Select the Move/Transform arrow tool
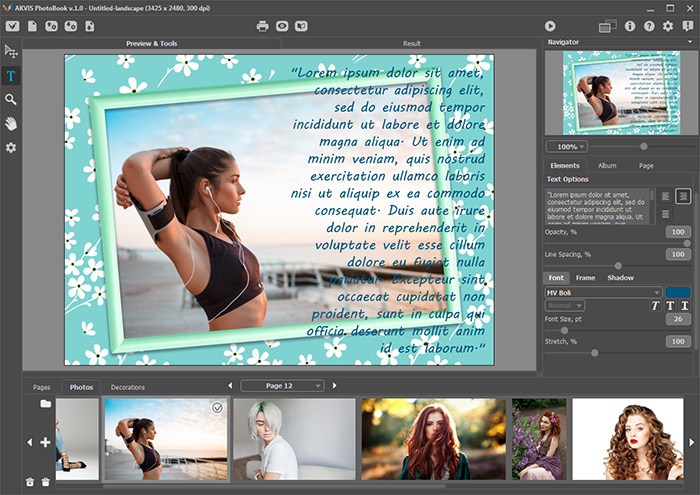The image size is (700, 495). point(11,52)
